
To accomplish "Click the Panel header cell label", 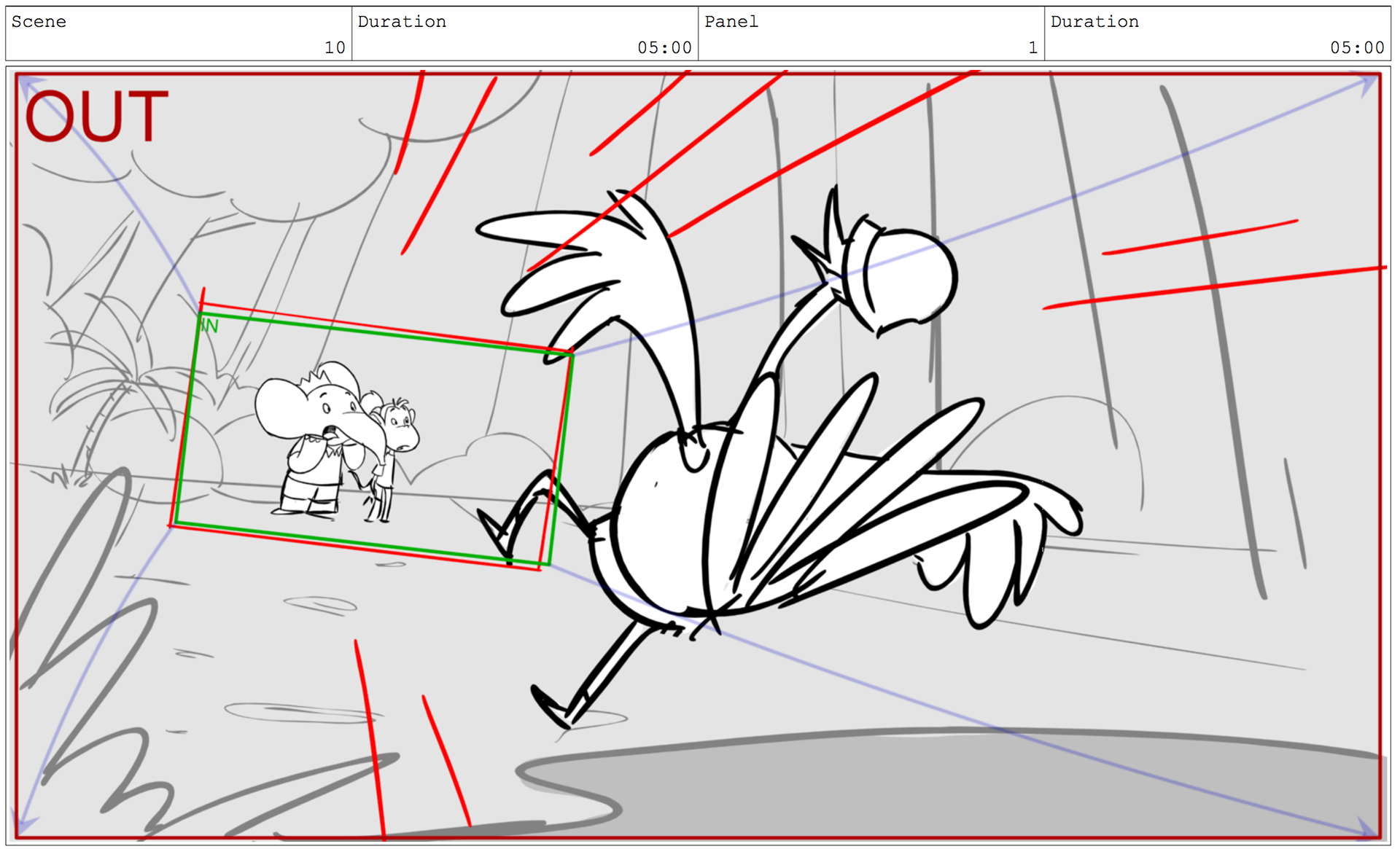I will 731,22.
